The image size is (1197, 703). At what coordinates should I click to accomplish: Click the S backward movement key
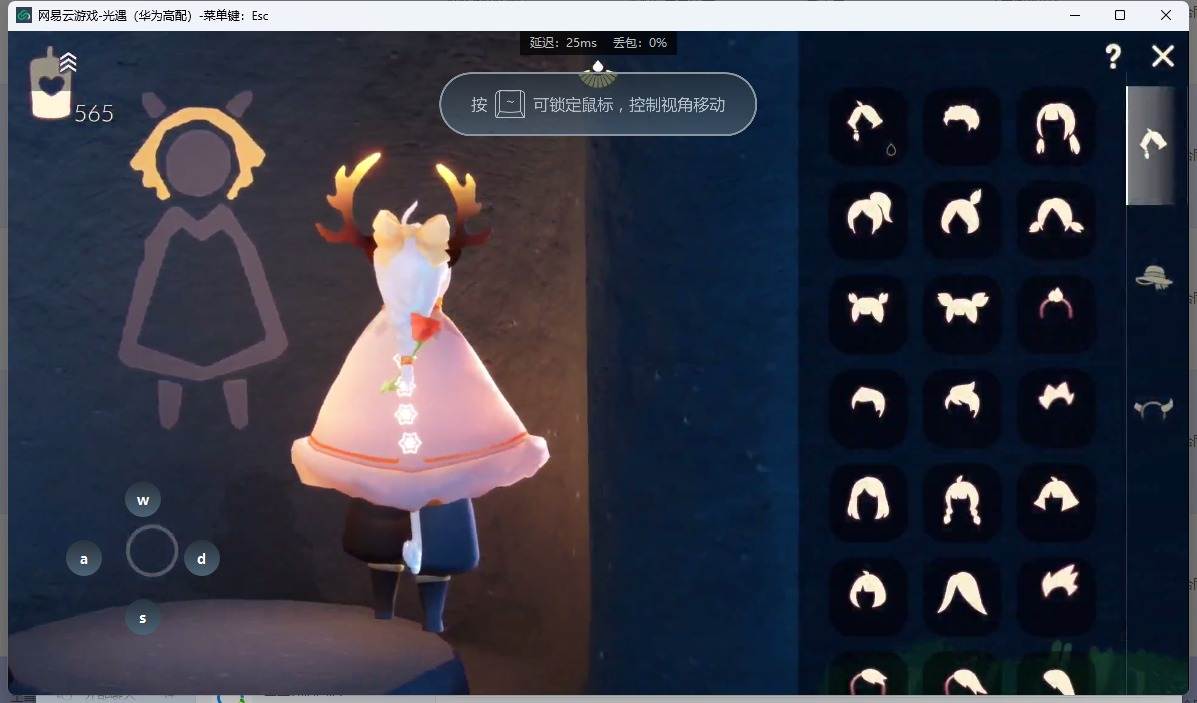click(143, 618)
